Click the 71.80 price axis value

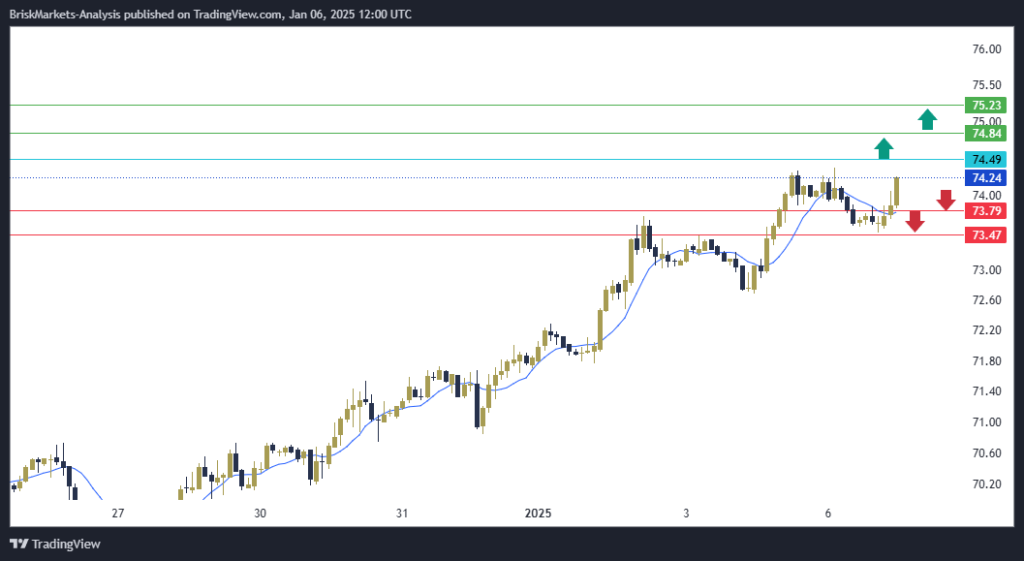point(986,361)
